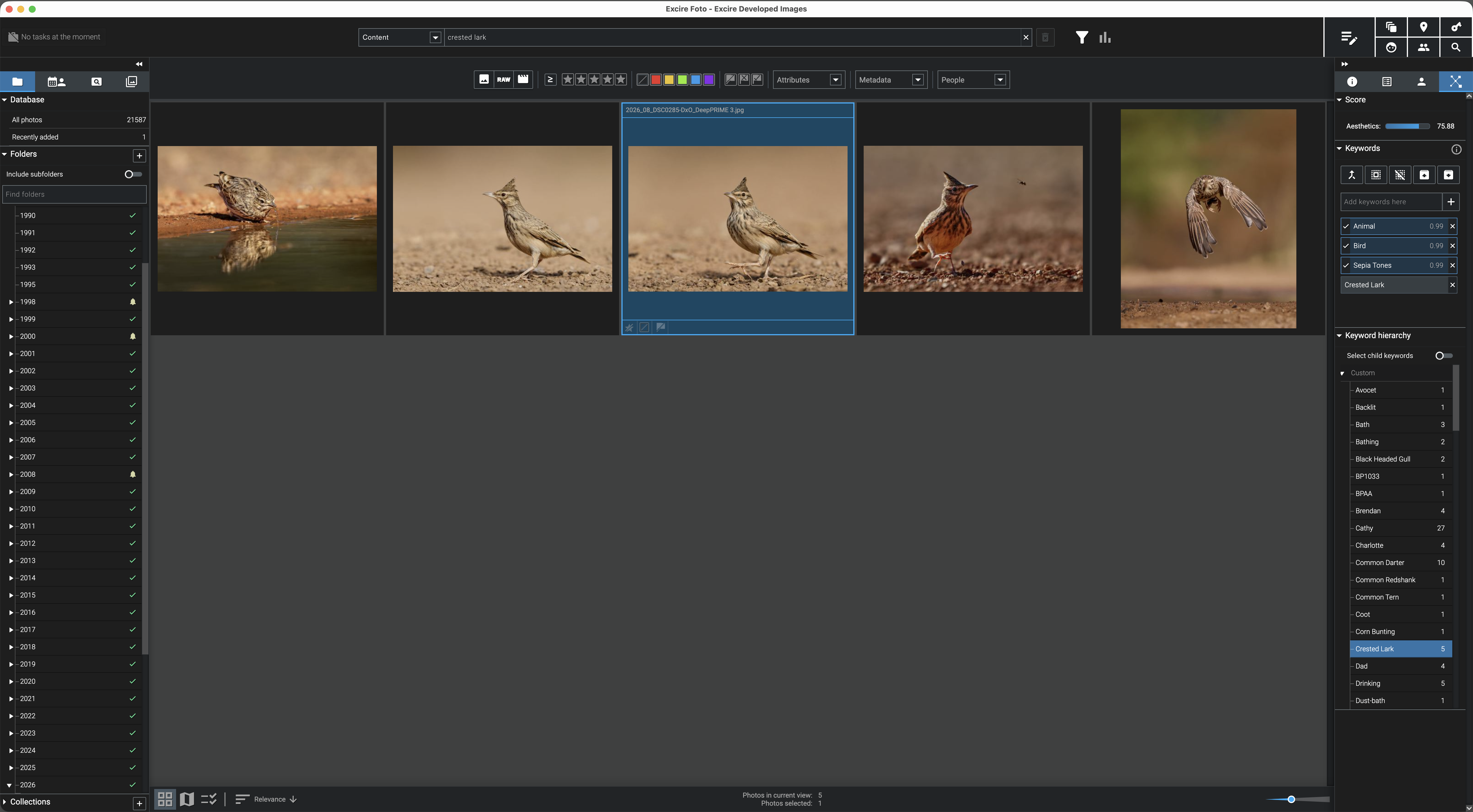Toggle Select child keywords switch
The width and height of the screenshot is (1473, 812).
click(1443, 355)
